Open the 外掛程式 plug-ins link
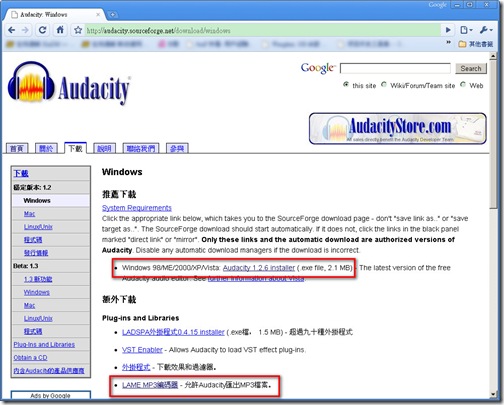The image size is (504, 405). point(136,367)
